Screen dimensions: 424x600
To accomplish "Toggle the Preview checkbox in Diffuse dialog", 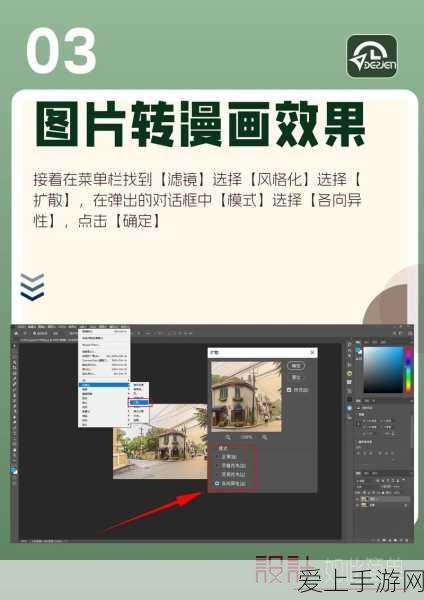I will 289,390.
